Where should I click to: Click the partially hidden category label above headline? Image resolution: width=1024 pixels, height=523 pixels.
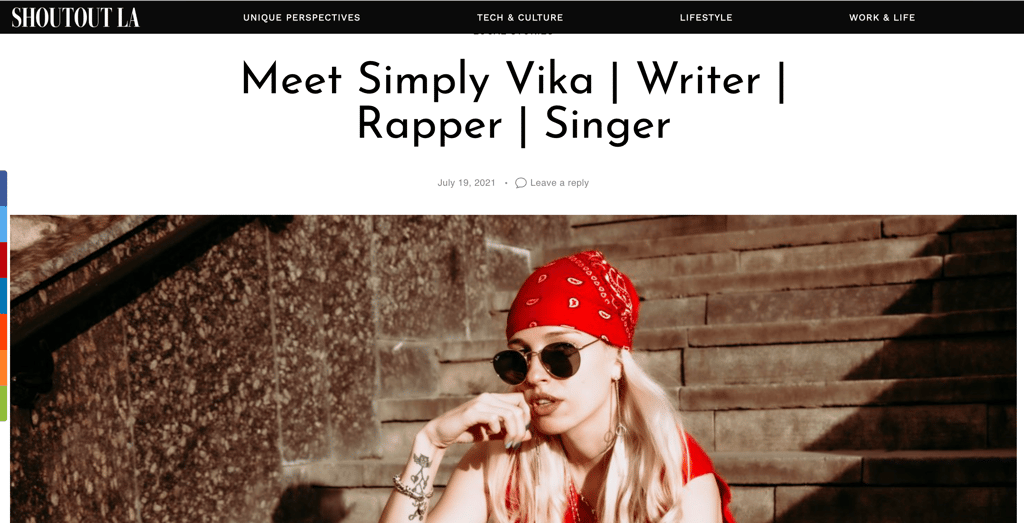pyautogui.click(x=513, y=31)
